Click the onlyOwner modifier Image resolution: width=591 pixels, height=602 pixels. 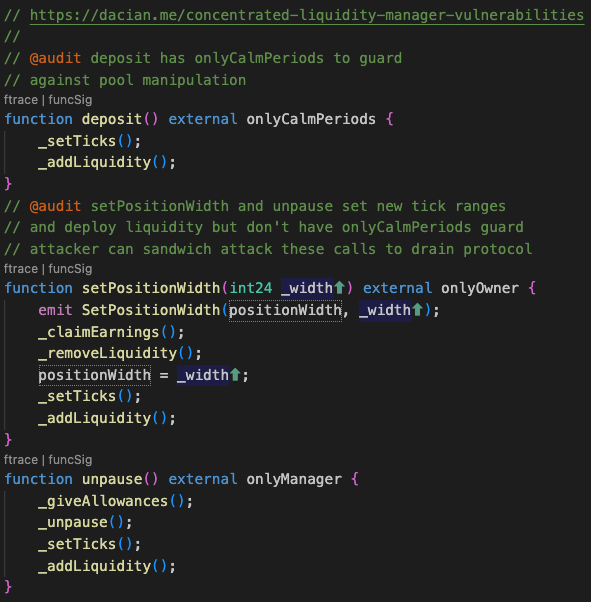click(x=480, y=288)
